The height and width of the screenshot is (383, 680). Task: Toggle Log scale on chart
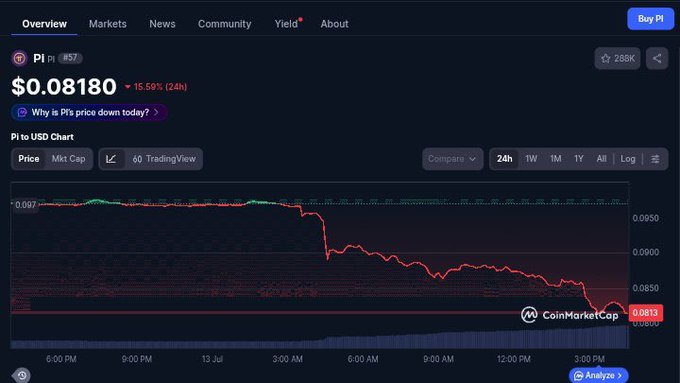[x=628, y=159]
